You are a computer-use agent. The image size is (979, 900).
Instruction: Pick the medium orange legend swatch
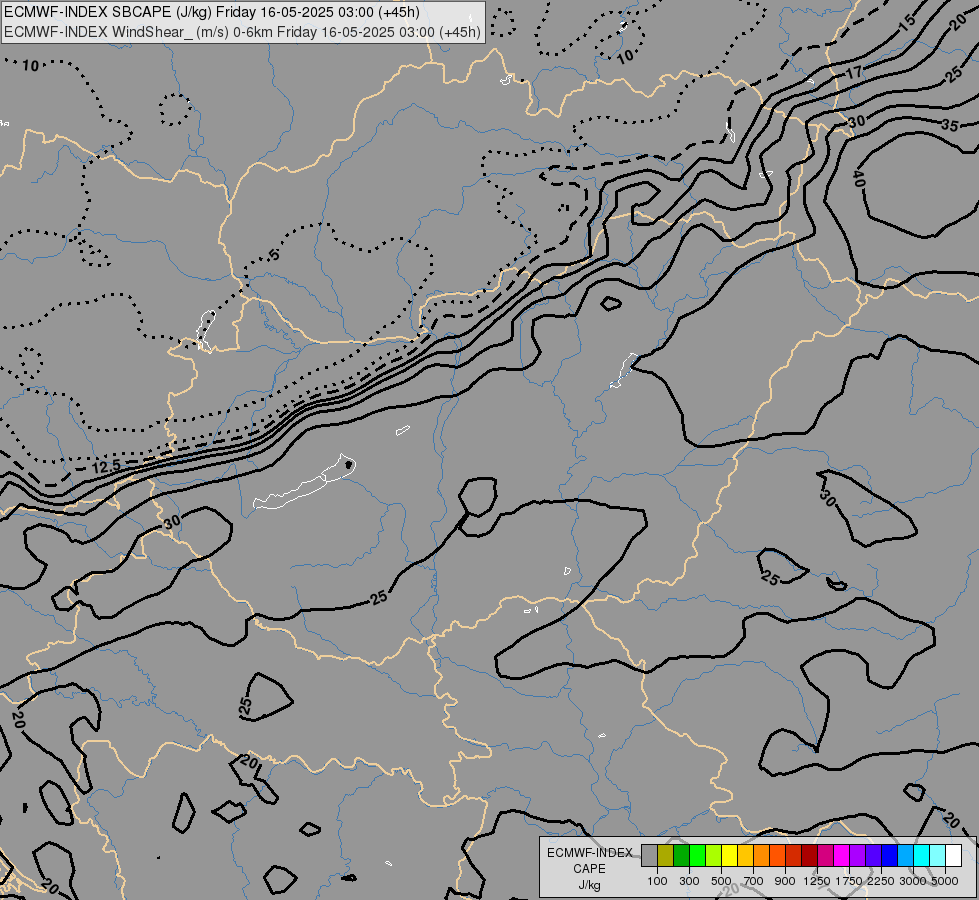[762, 856]
